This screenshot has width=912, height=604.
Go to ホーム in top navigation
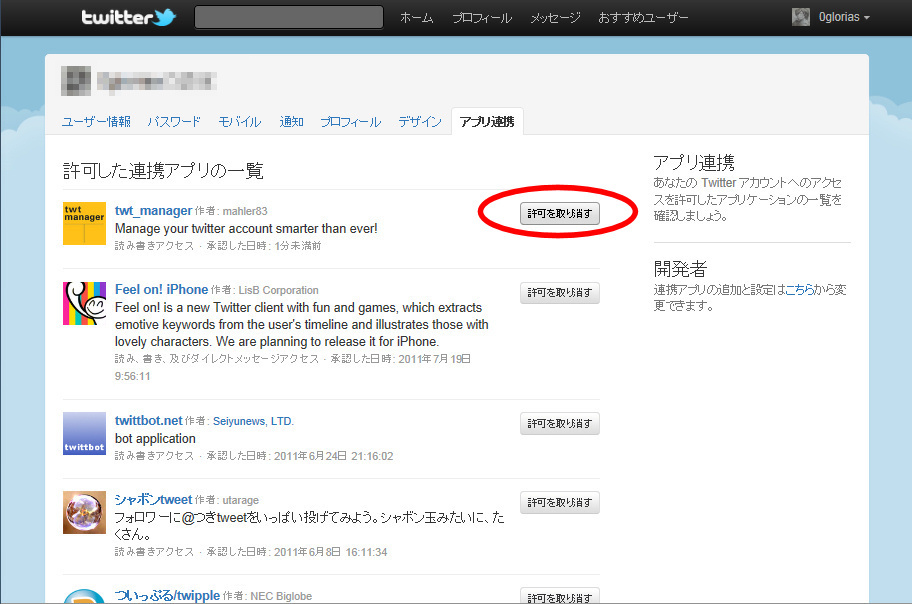(x=416, y=17)
